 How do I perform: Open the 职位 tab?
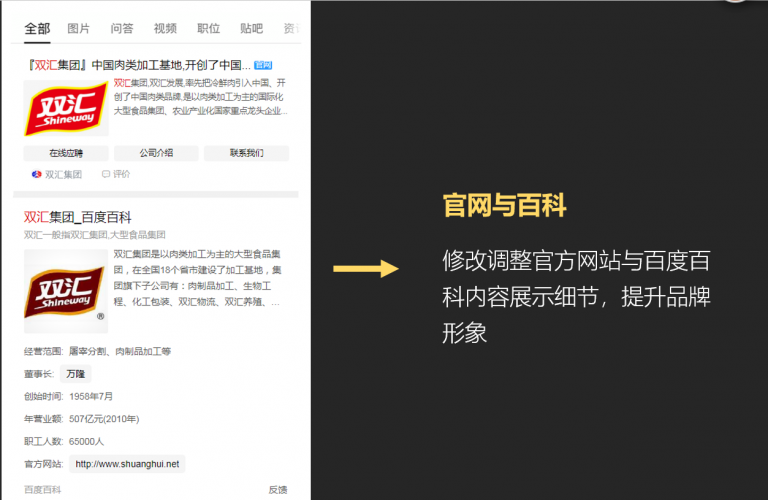(208, 28)
